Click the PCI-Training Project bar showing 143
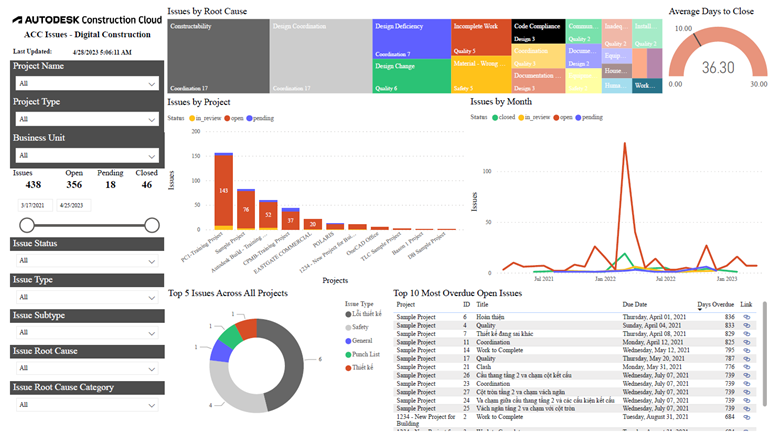Screen dimensions: 780x442 coord(223,191)
